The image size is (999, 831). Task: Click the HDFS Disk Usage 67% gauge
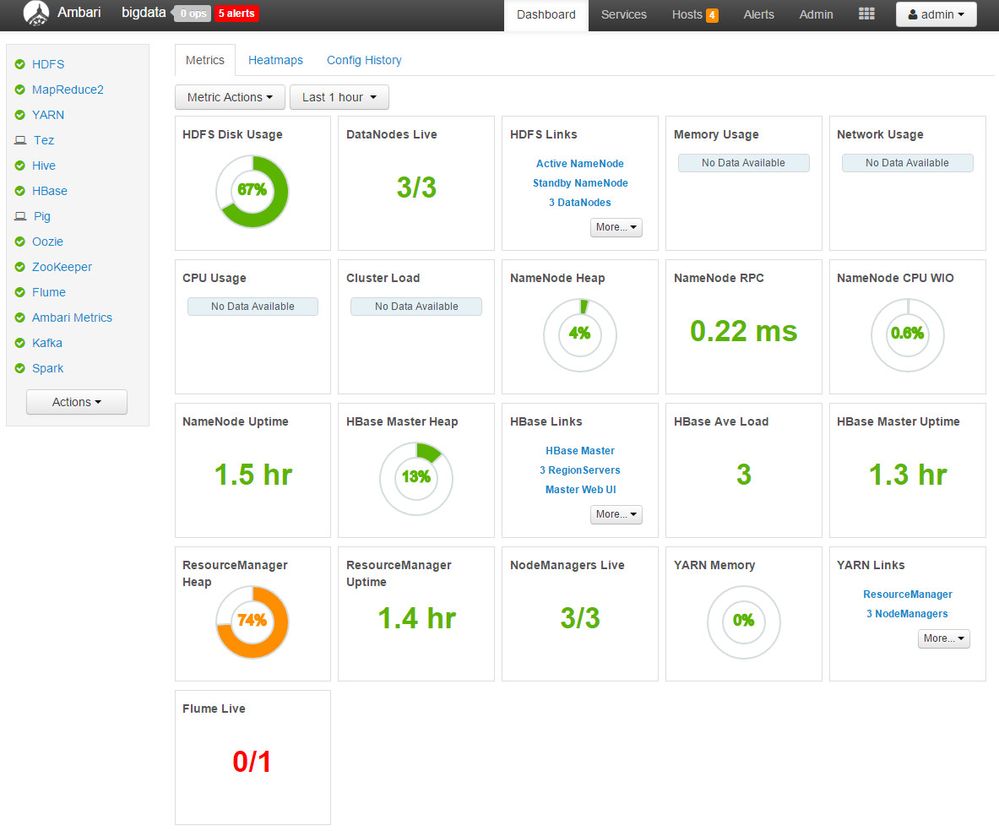252,191
